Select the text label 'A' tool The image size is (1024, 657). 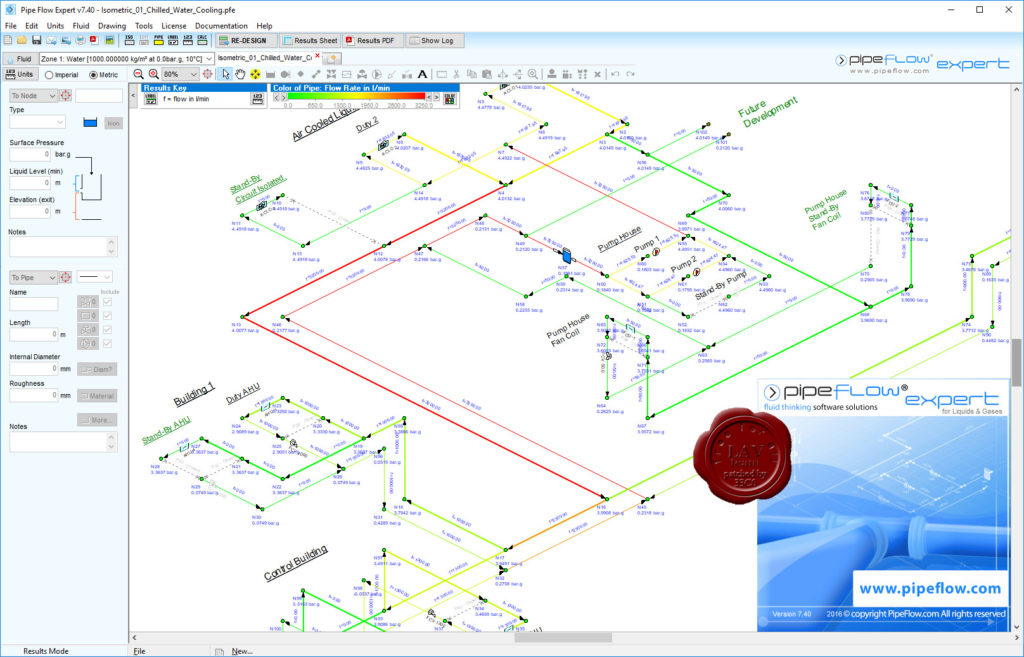click(423, 74)
